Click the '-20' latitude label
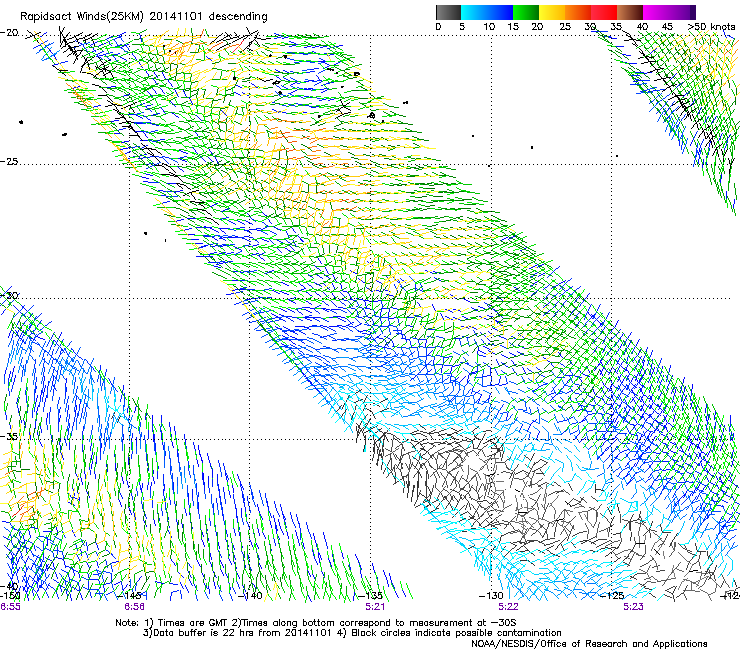The image size is (740, 650). (9, 33)
